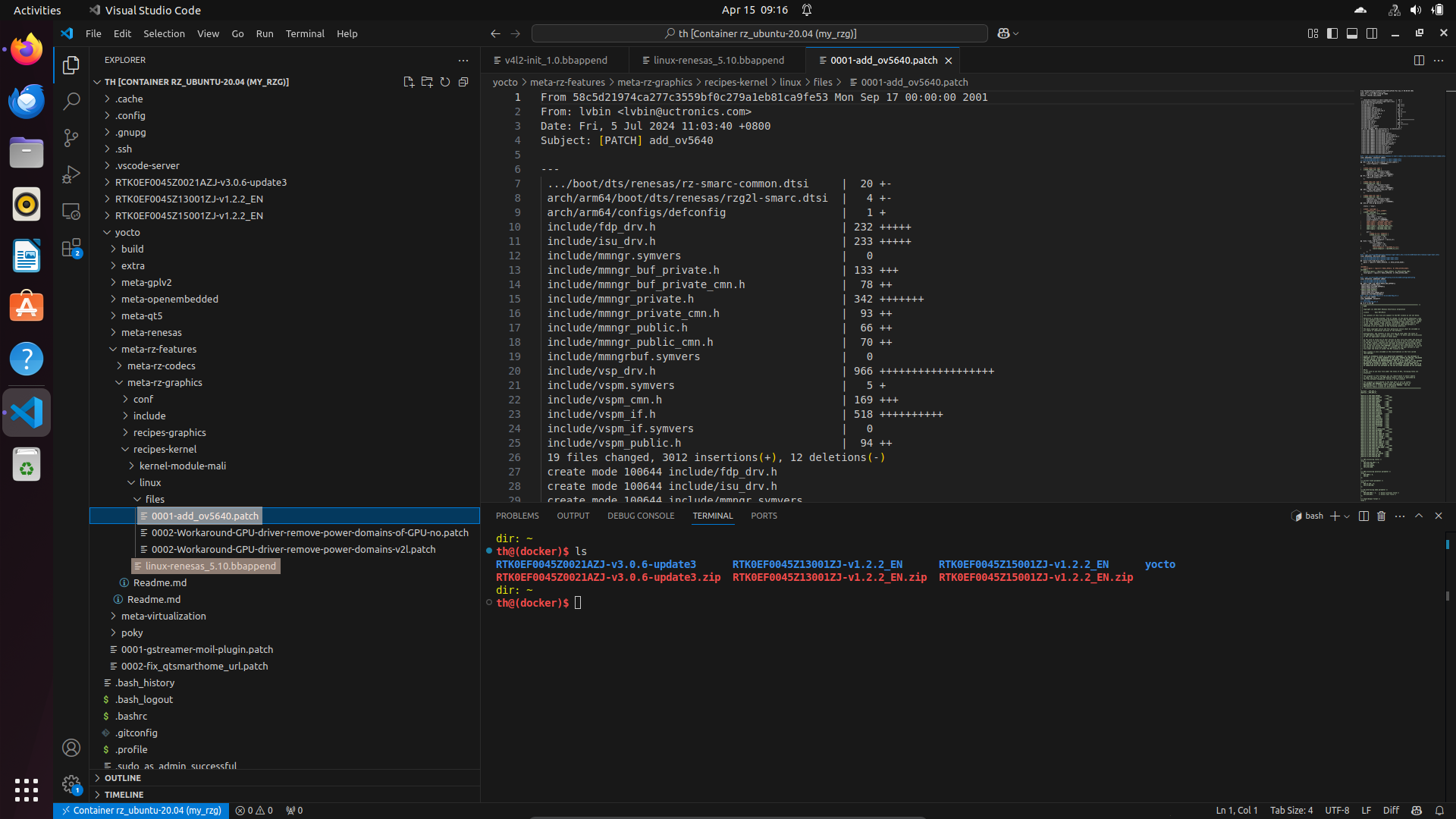Open the Explorer view in activity bar
Viewport: 1456px width, 819px height.
click(71, 65)
